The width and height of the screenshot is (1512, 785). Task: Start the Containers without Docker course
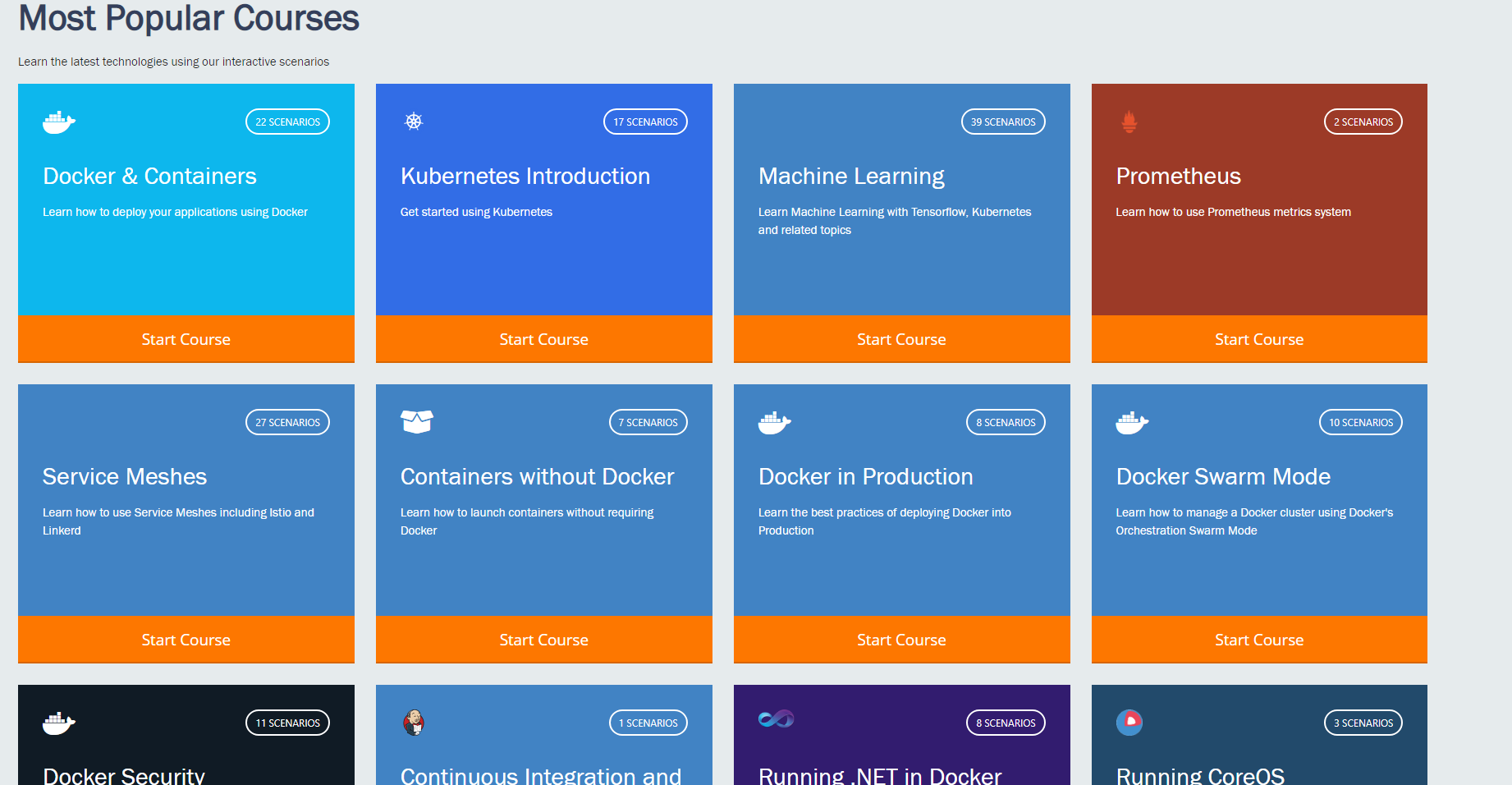(544, 640)
